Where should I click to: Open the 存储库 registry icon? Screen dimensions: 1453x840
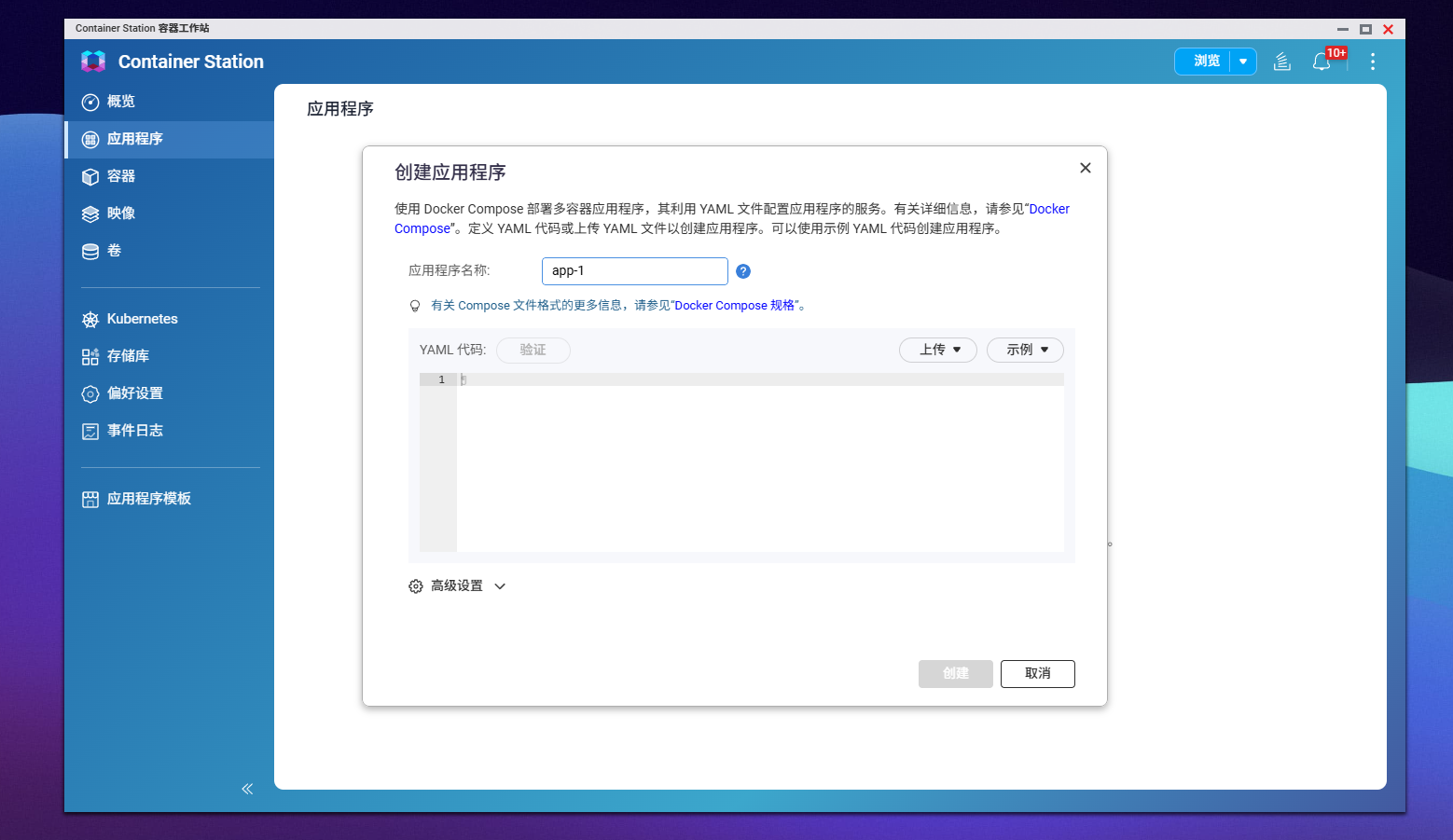(x=90, y=356)
